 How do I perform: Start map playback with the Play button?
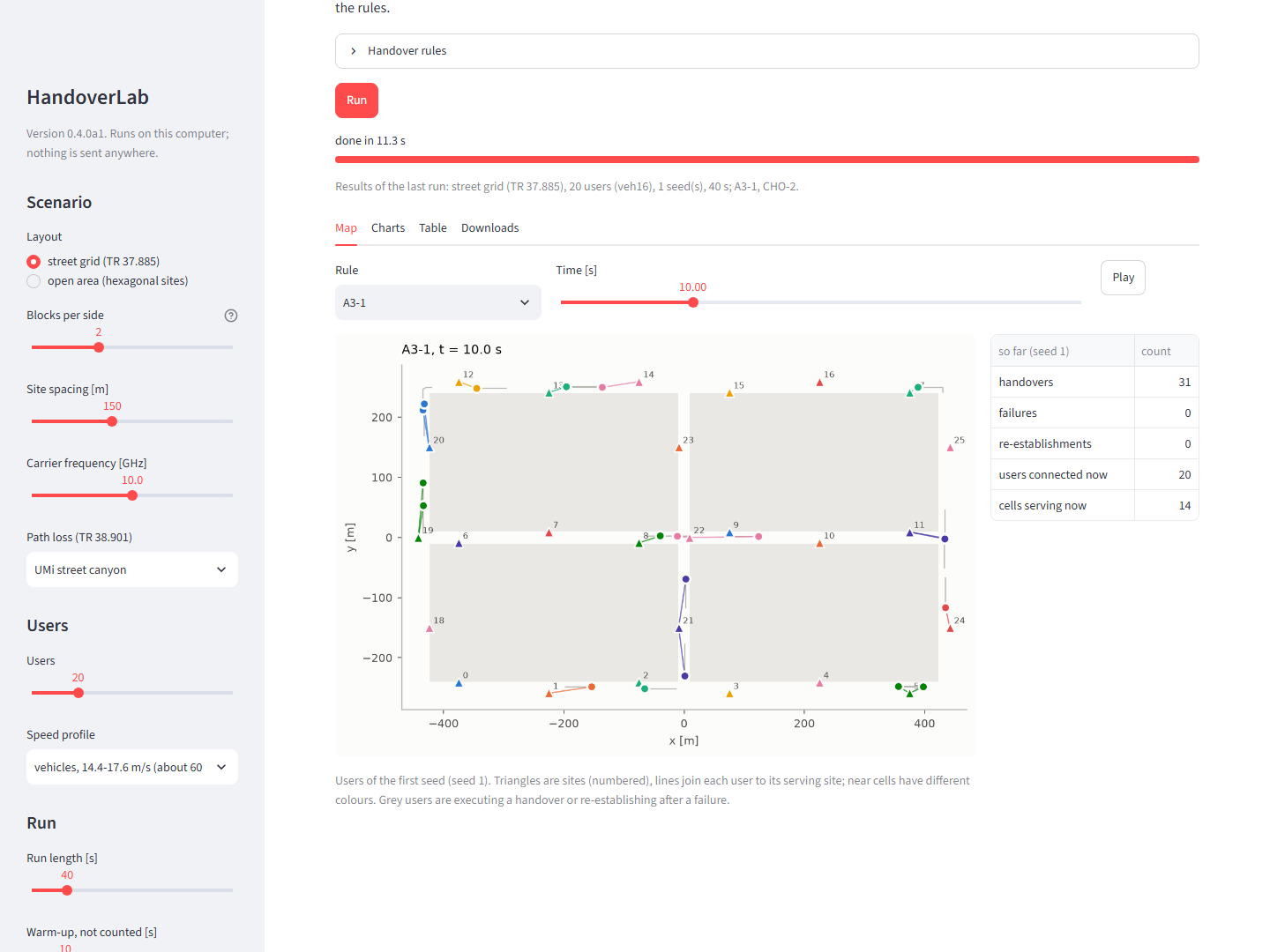[x=1123, y=278]
